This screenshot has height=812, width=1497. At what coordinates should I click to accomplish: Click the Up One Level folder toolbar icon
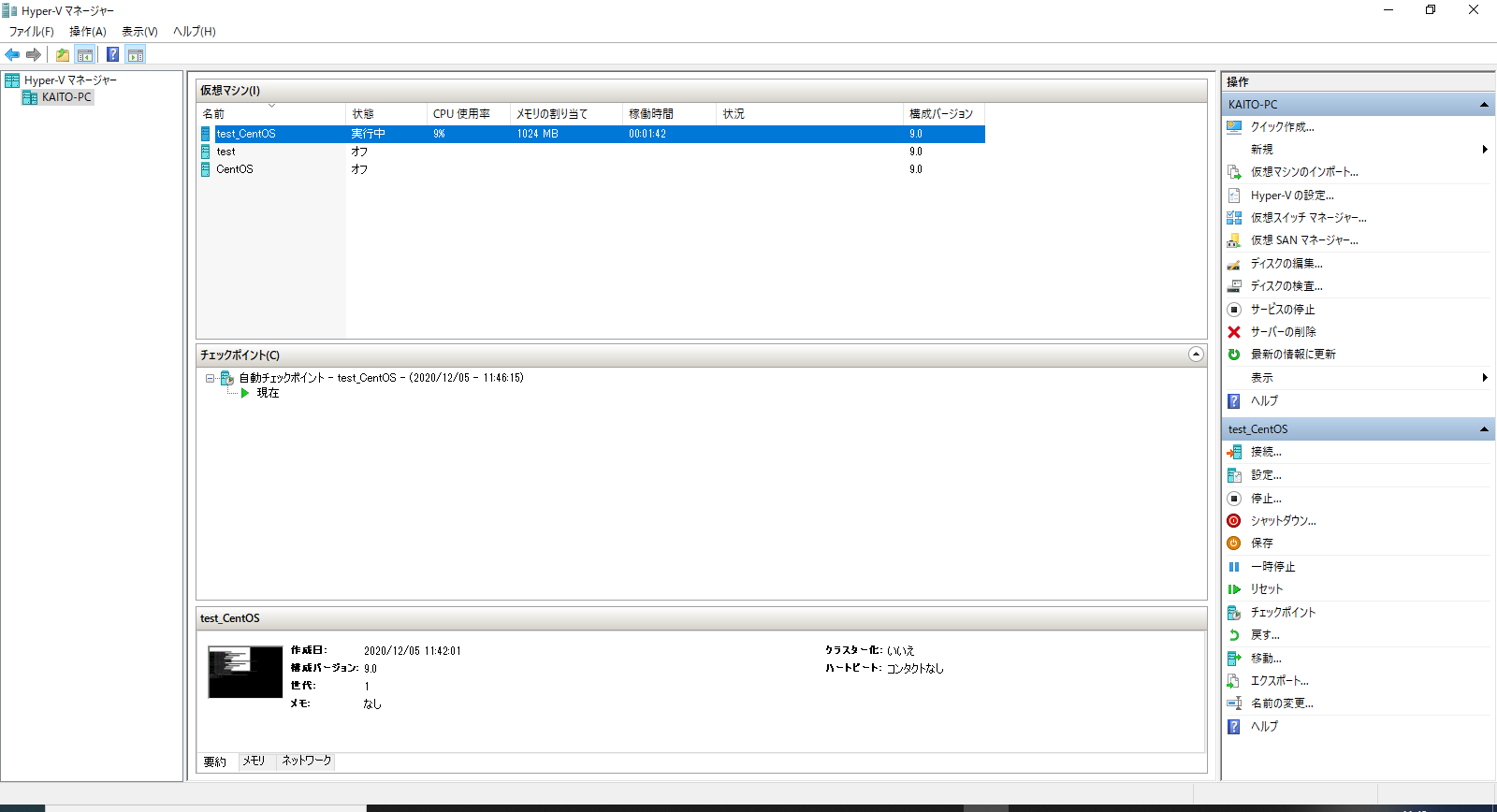point(62,55)
